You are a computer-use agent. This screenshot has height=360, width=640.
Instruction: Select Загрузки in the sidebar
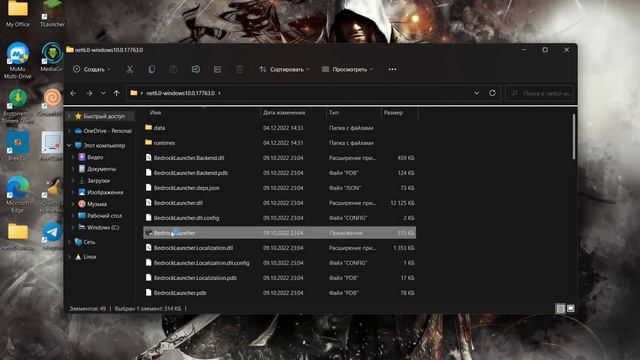click(x=98, y=180)
